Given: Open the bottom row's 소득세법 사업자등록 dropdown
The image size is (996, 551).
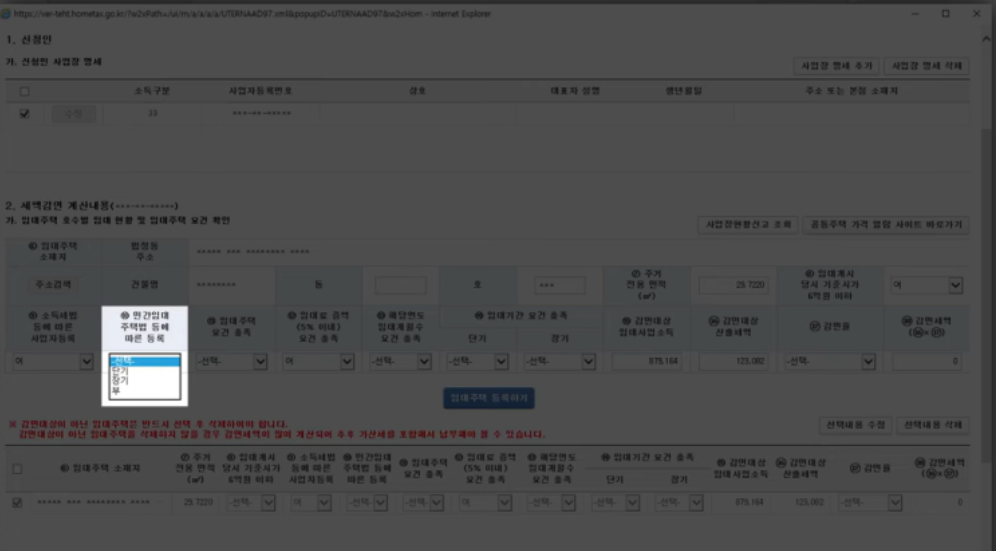Looking at the screenshot, I should click(x=311, y=502).
